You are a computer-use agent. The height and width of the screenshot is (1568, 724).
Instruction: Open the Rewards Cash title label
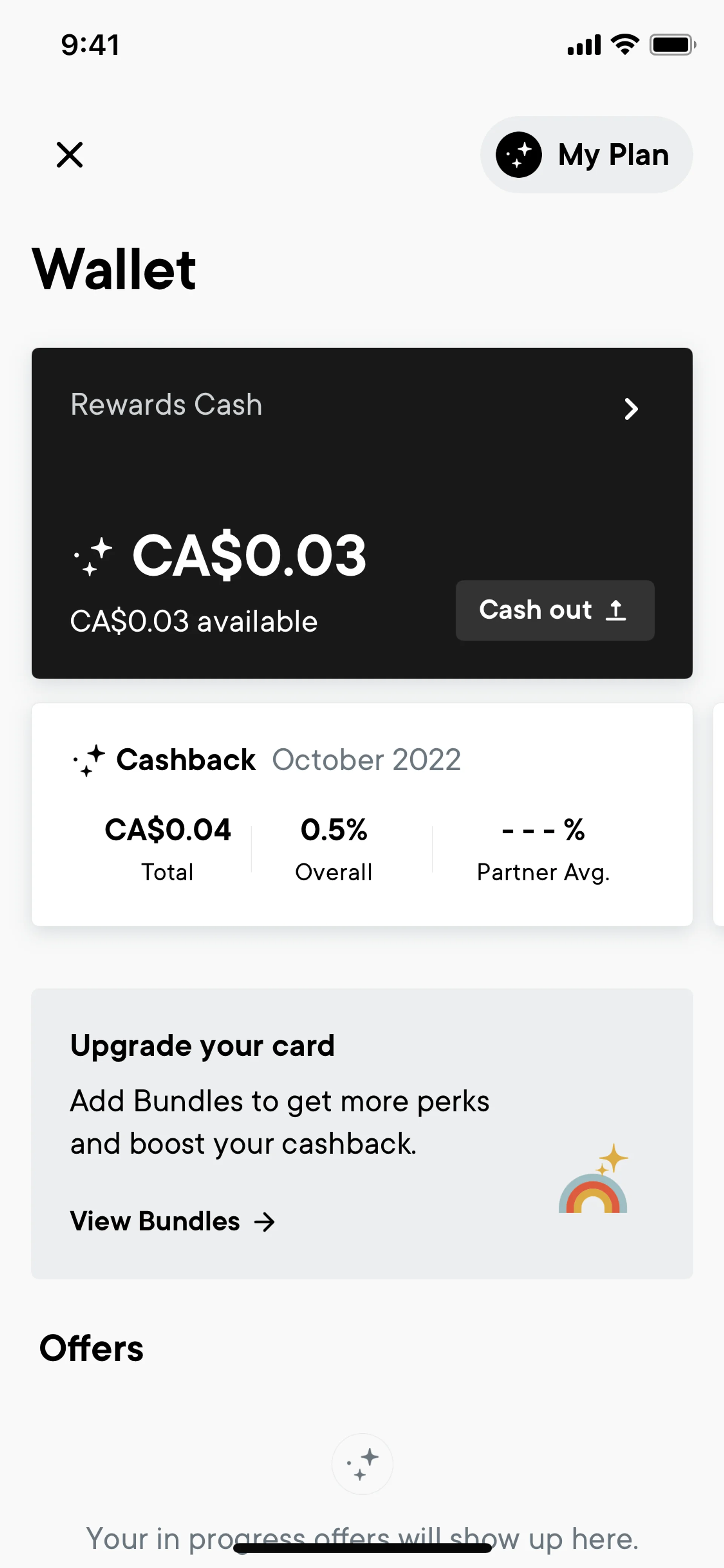pyautogui.click(x=166, y=405)
